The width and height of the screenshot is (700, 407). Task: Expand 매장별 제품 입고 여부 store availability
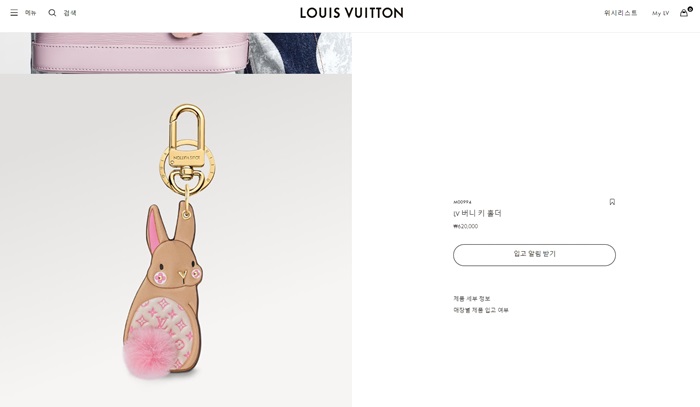tap(481, 310)
